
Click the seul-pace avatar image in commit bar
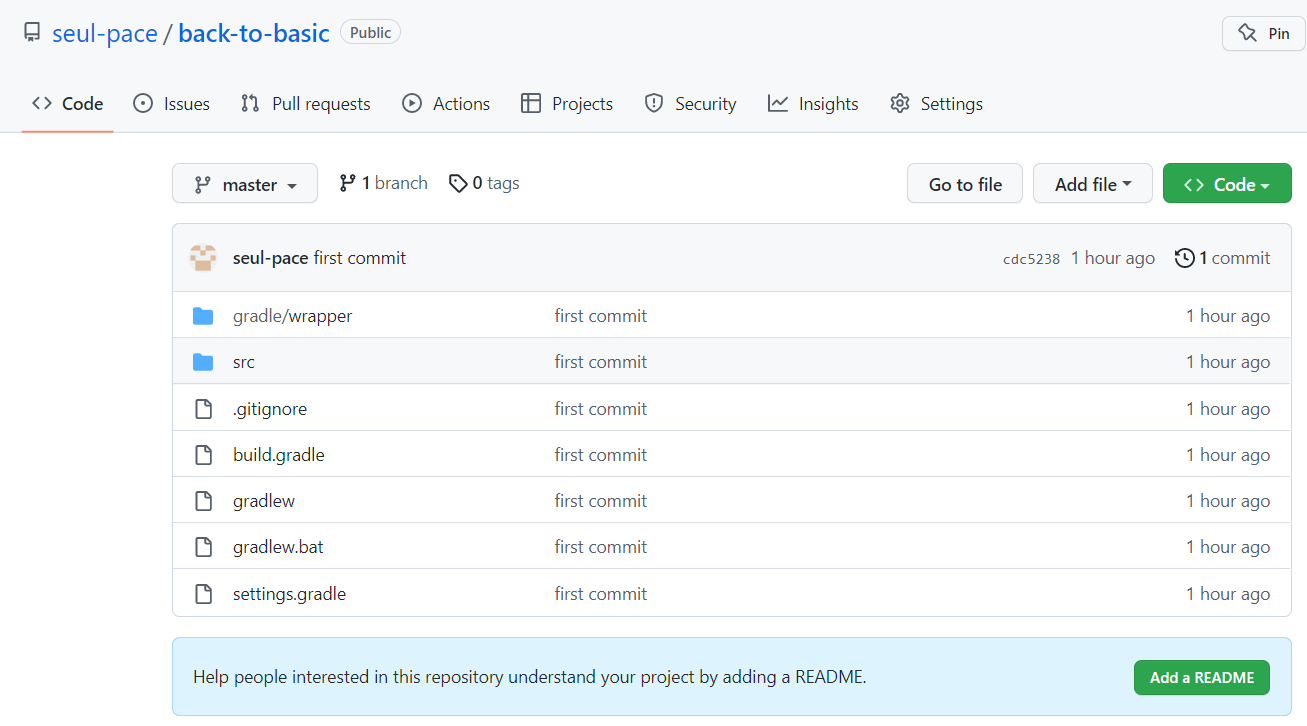coord(204,258)
